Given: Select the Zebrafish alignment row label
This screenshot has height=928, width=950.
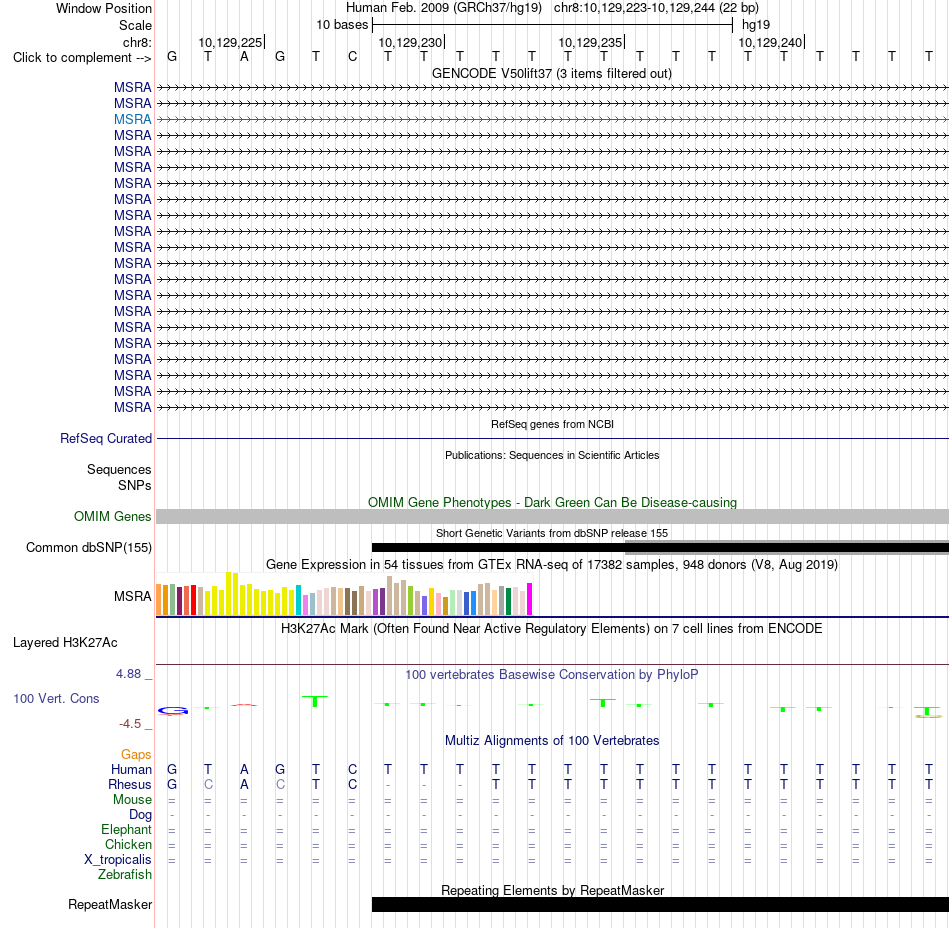Looking at the screenshot, I should point(125,875).
